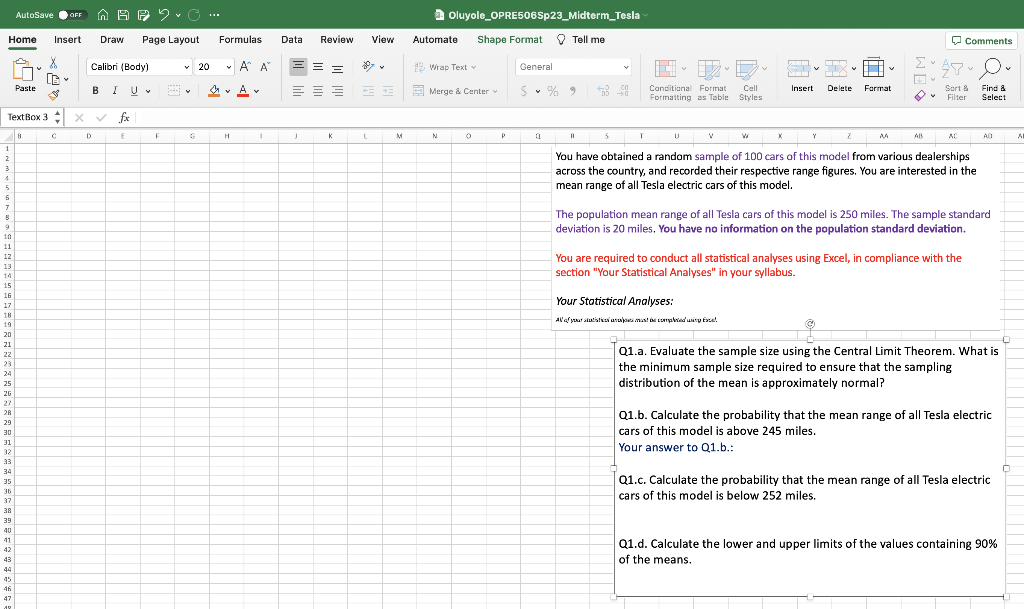1024x609 pixels.
Task: Switch to the Formulas ribbon tab
Action: (240, 39)
